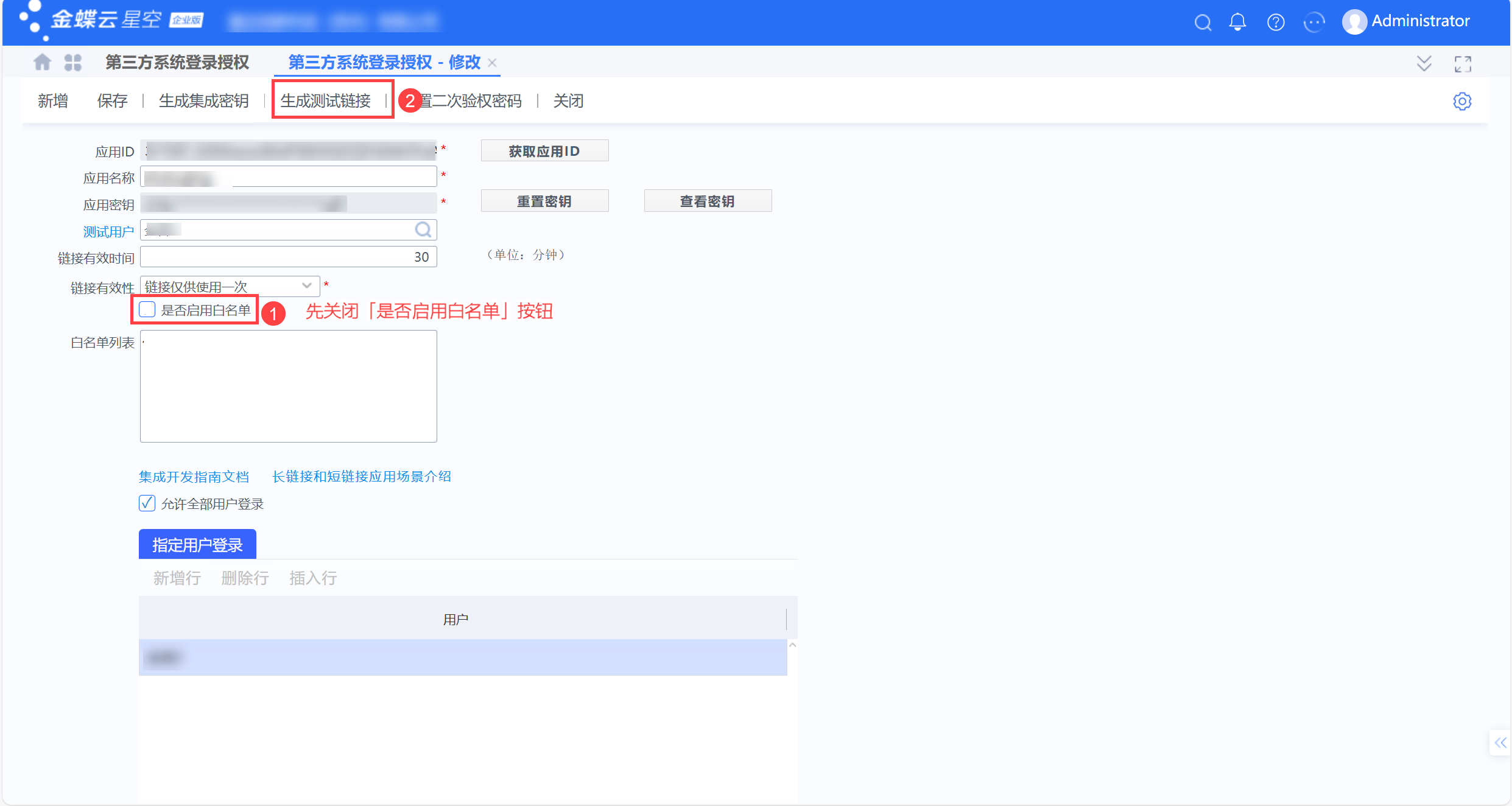Select the 指定用户登录 tab

pyautogui.click(x=197, y=544)
